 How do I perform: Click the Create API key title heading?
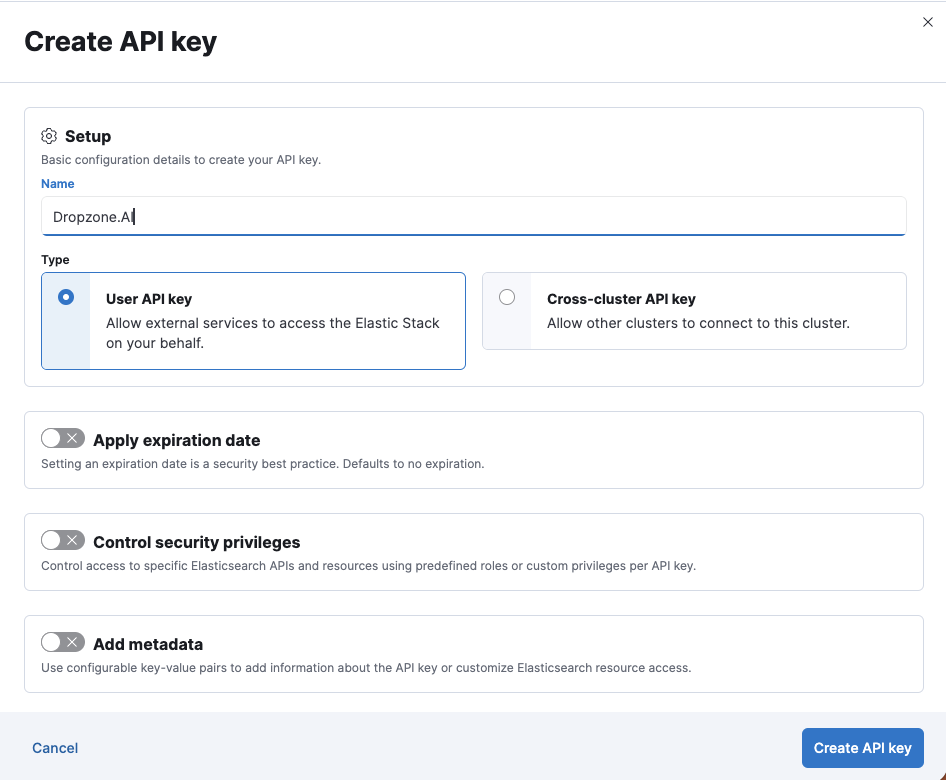click(121, 42)
